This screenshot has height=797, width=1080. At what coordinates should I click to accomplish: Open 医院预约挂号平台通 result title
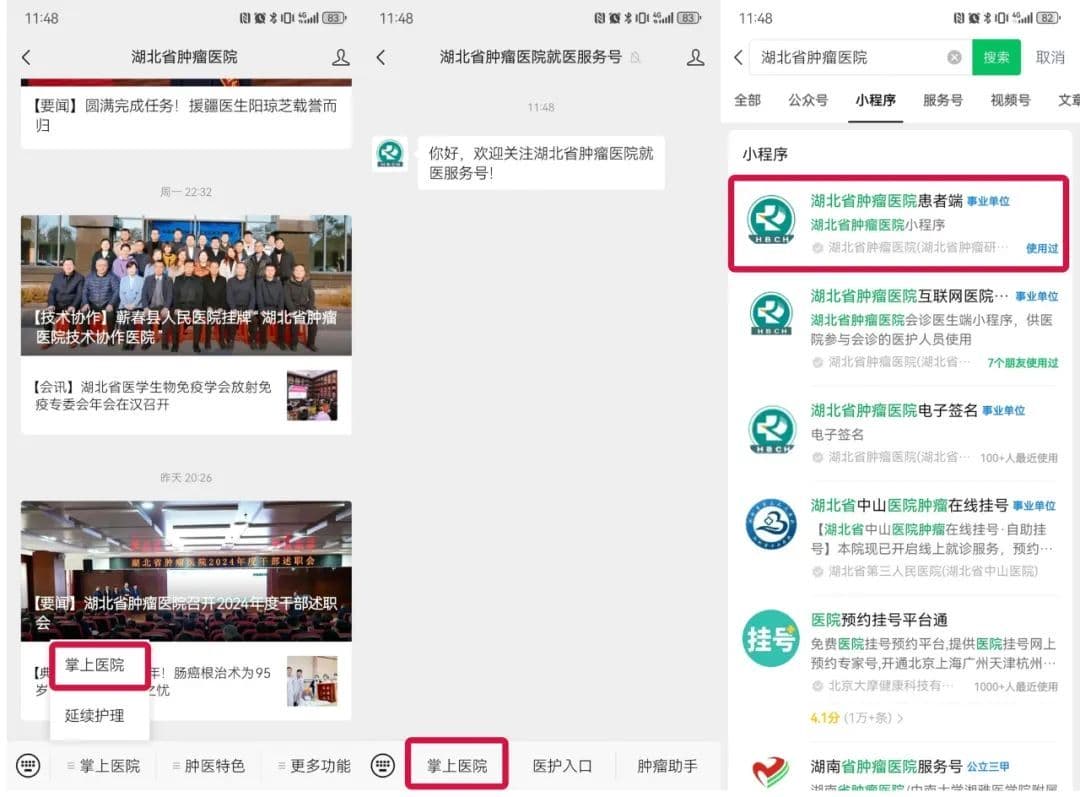pyautogui.click(x=878, y=619)
